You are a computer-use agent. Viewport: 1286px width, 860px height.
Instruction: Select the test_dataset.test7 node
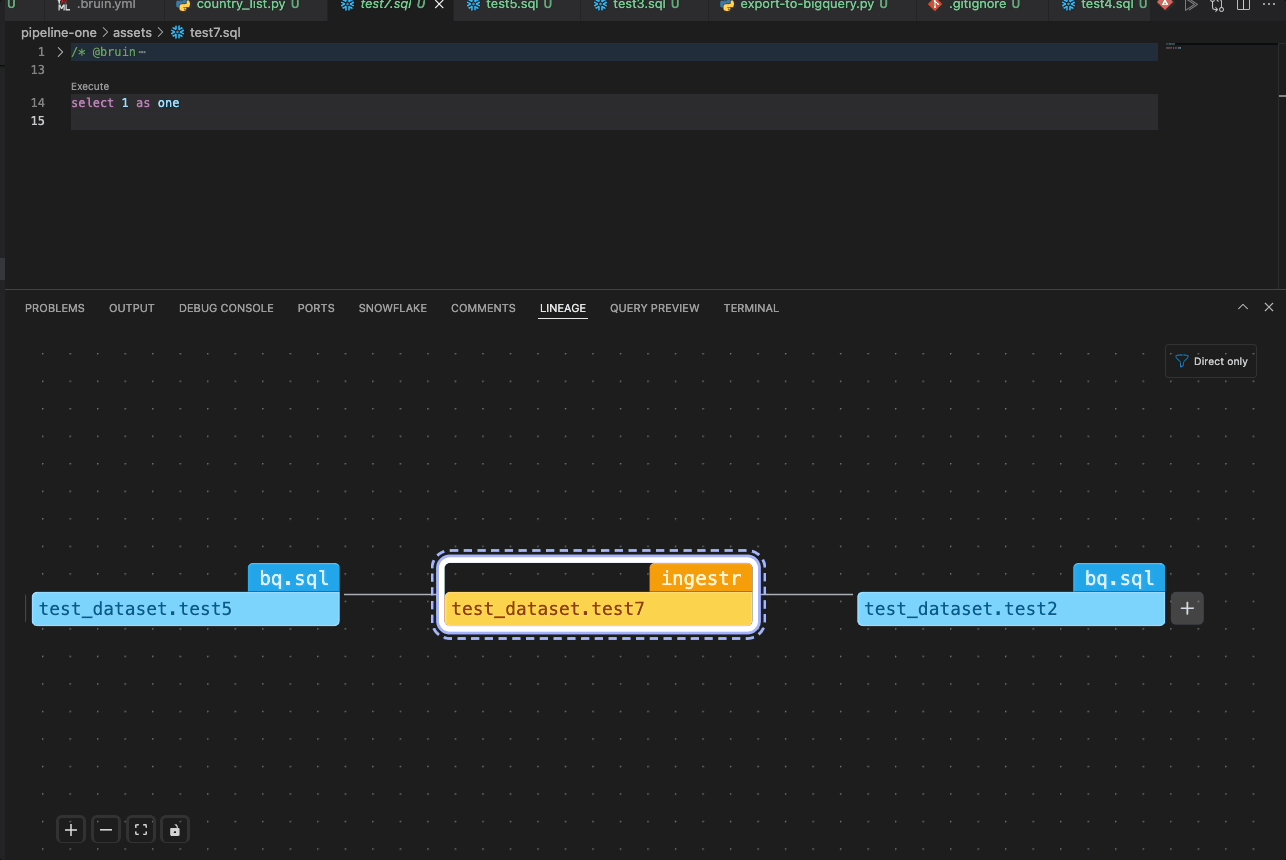[598, 609]
